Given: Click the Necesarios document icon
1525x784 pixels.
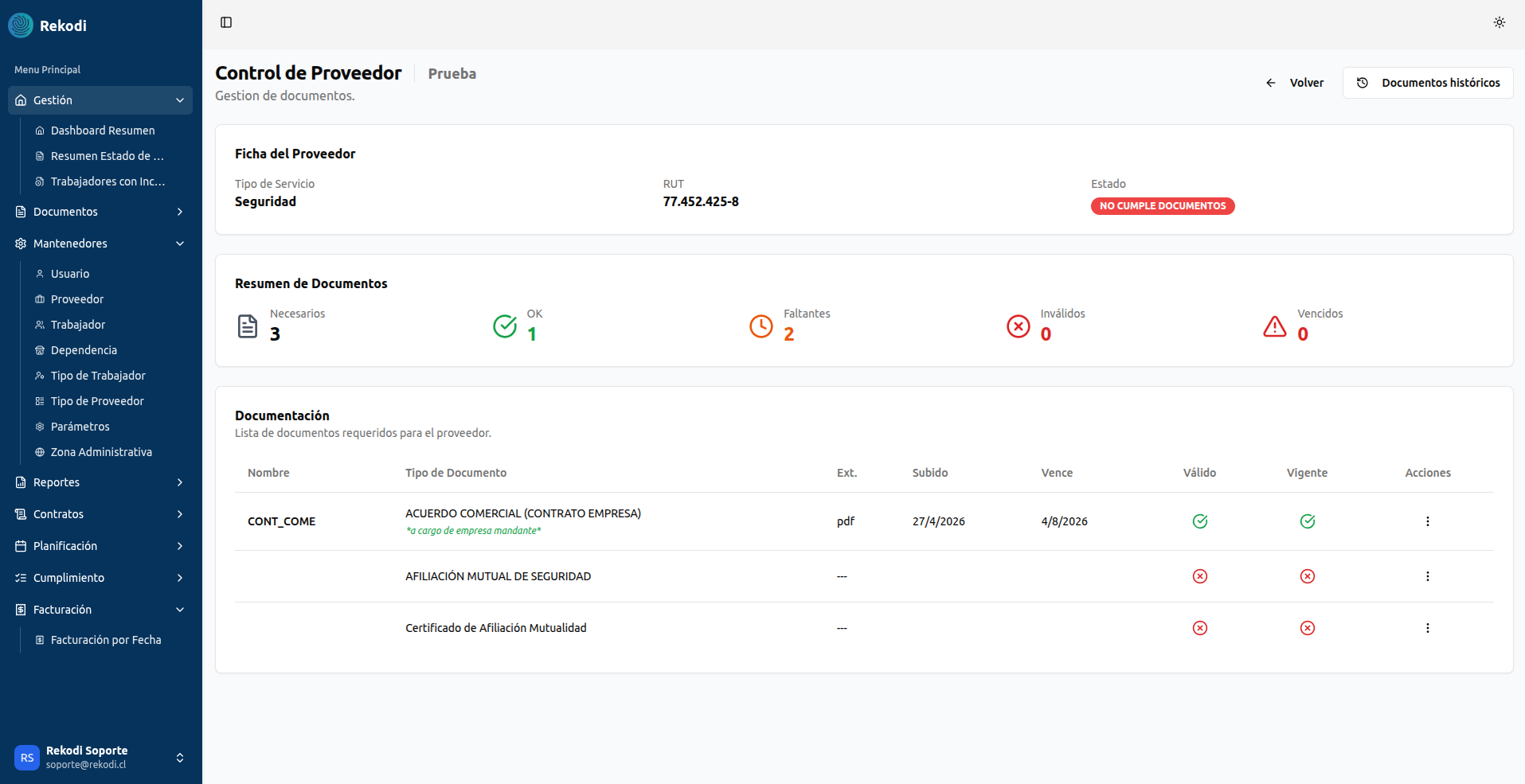Looking at the screenshot, I should (x=248, y=326).
